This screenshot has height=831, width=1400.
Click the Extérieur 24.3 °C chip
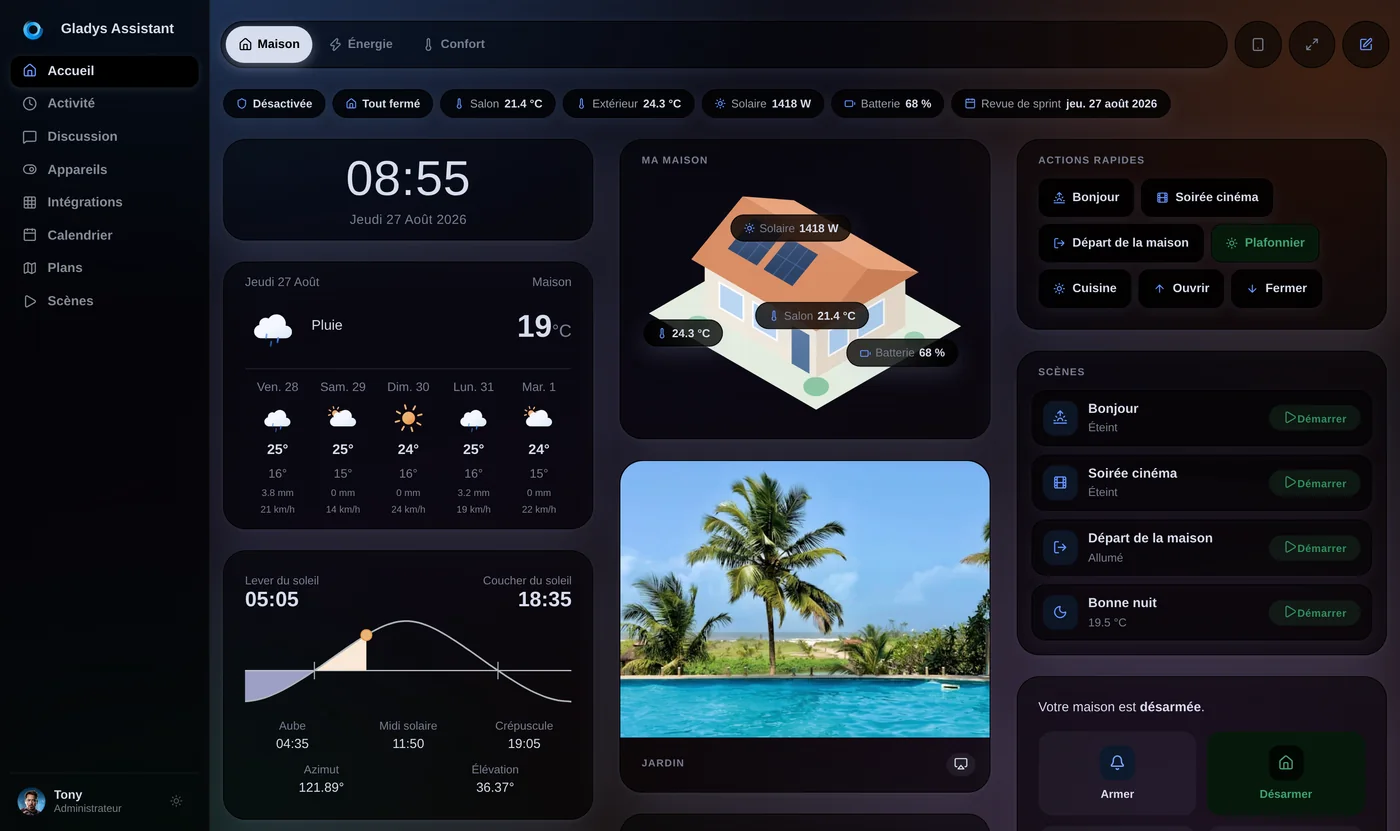coord(628,103)
